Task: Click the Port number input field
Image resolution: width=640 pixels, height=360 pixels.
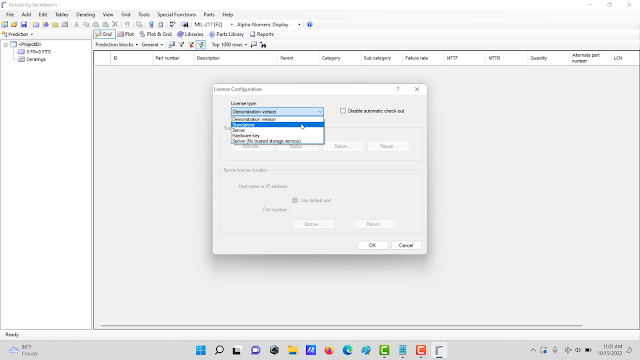Action: point(344,210)
